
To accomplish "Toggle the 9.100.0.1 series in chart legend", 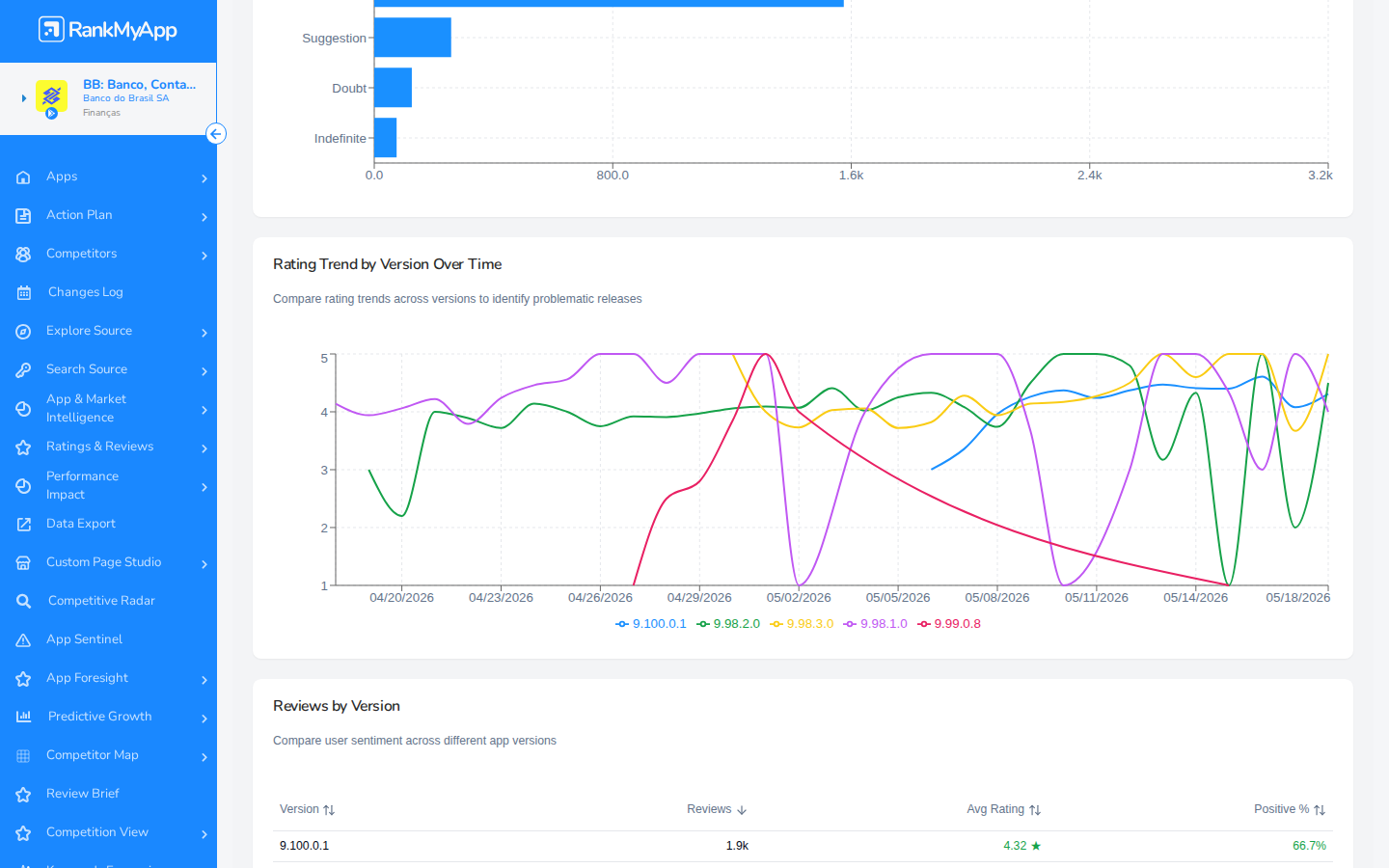I will click(x=651, y=624).
